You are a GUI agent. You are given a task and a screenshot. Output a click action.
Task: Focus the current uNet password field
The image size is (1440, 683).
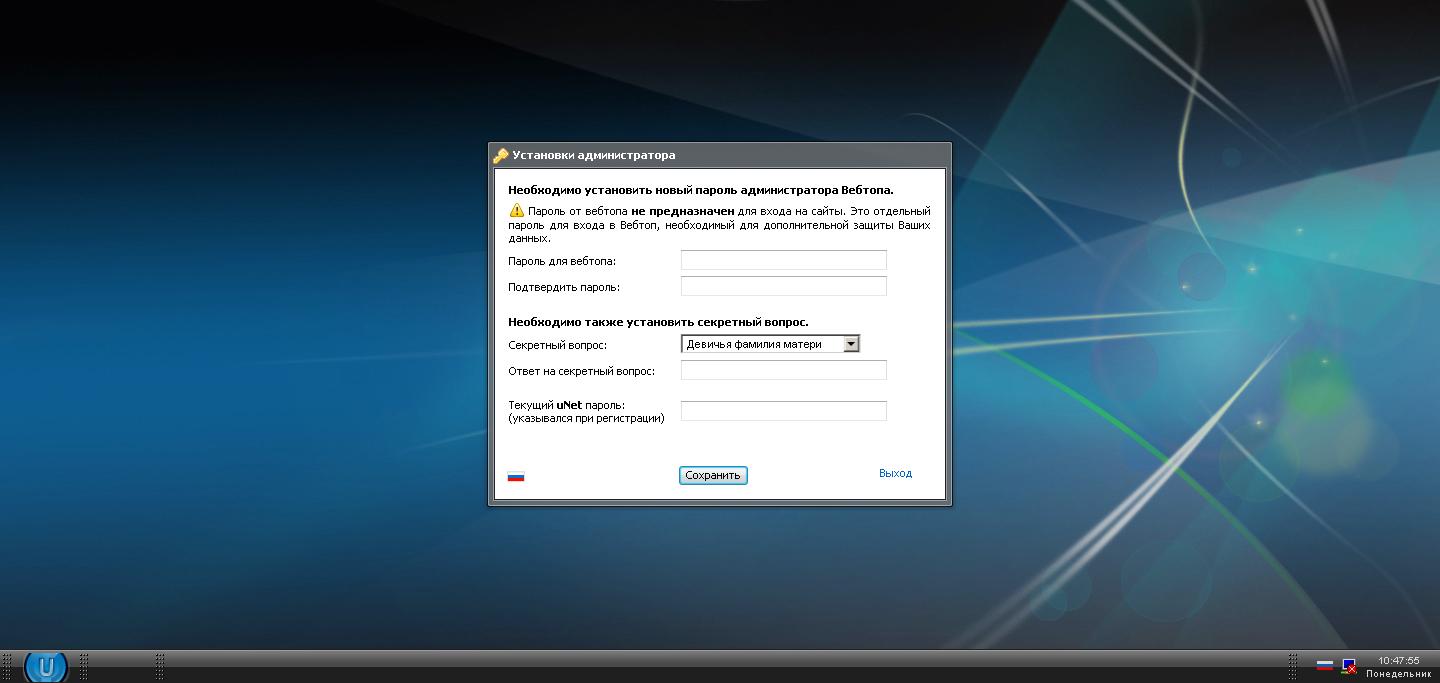click(x=783, y=411)
